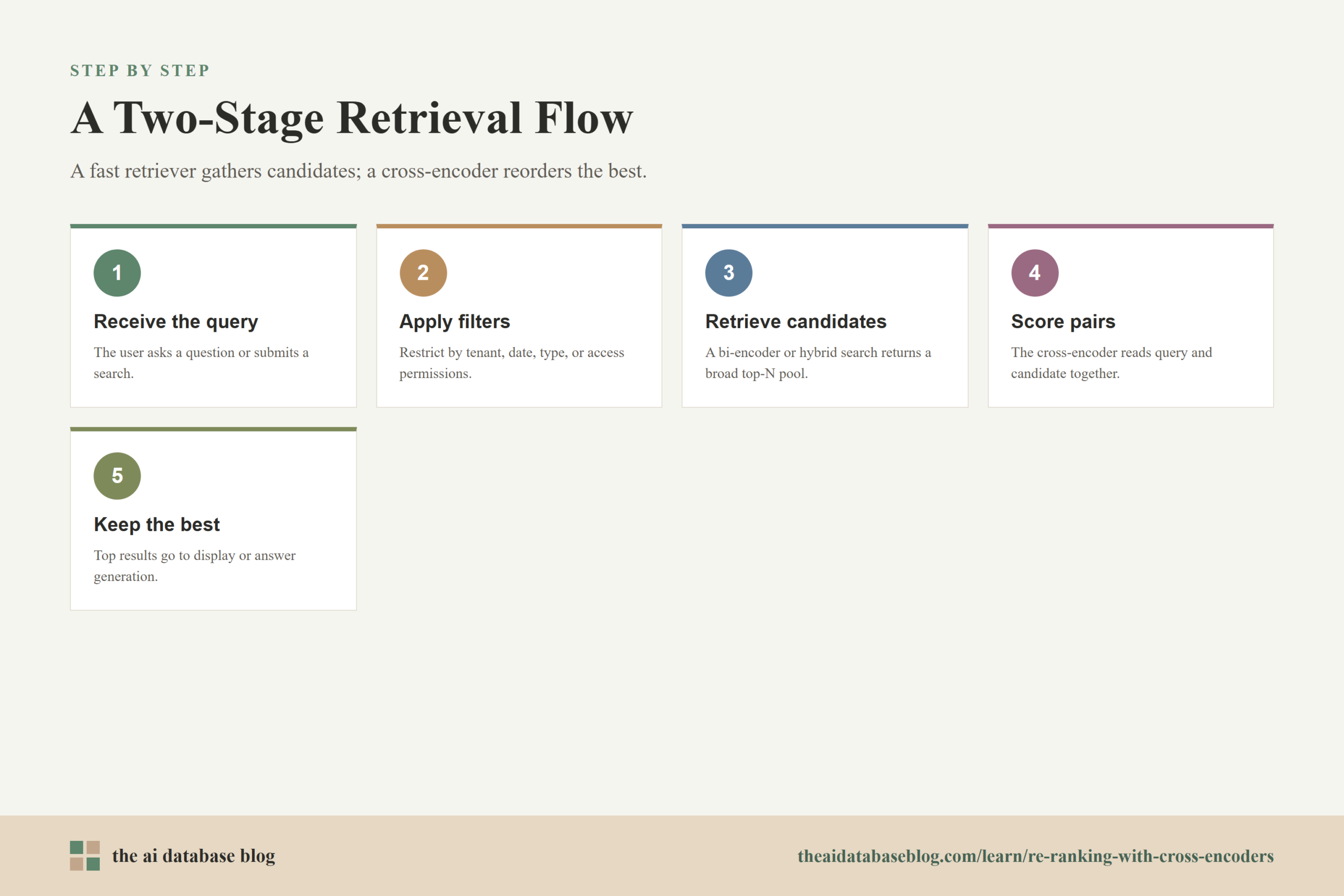Click the olive step 5 circle badge
The image size is (1344, 896).
(x=117, y=476)
